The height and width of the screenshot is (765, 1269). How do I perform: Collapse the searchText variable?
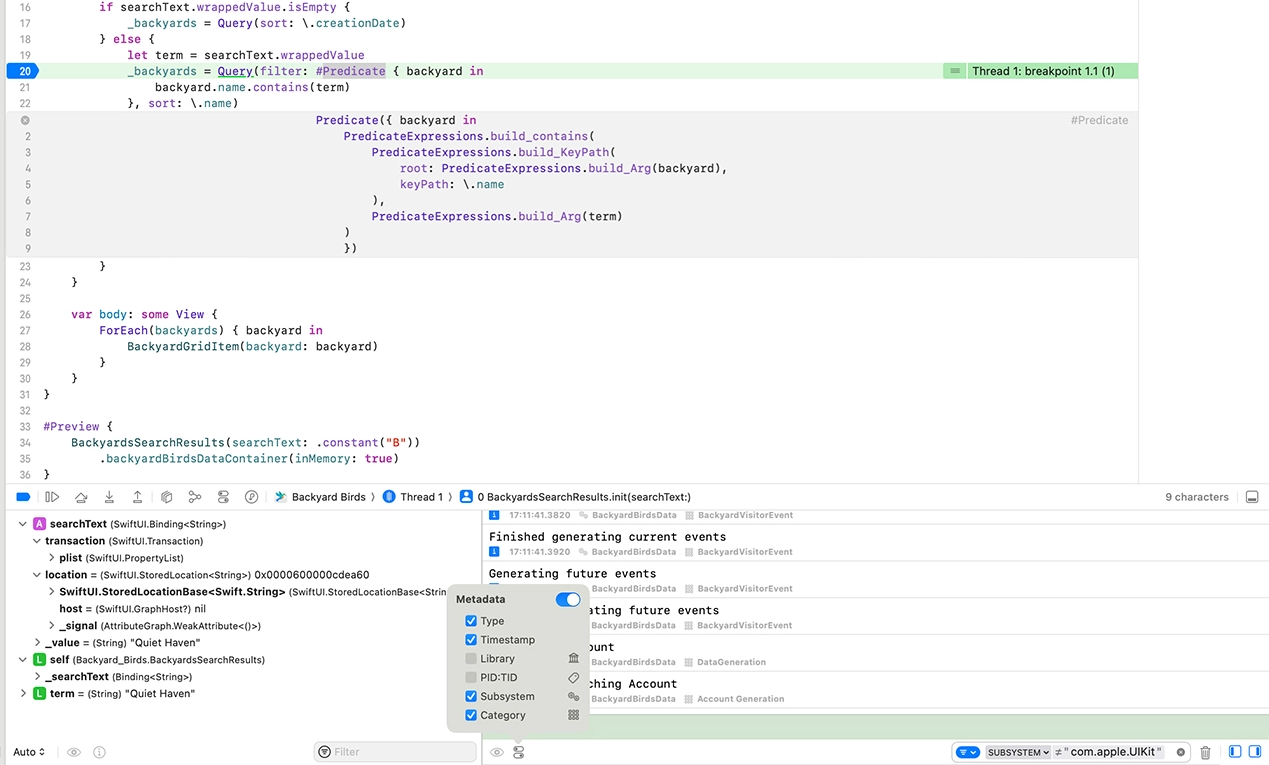point(23,524)
